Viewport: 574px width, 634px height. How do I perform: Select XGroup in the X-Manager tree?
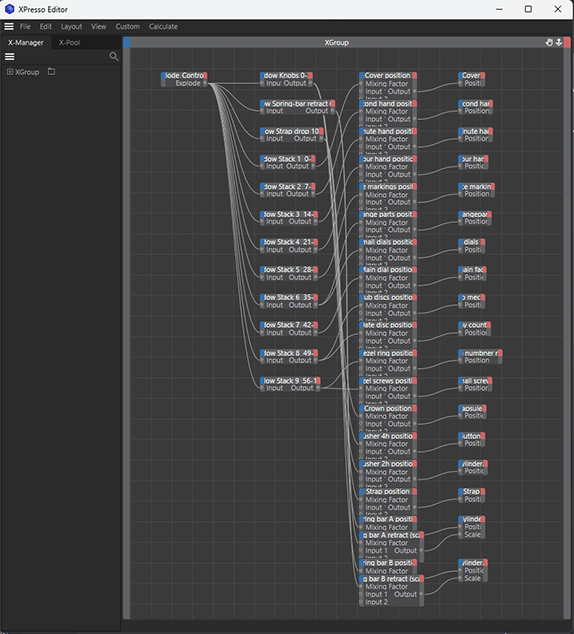pyautogui.click(x=27, y=72)
